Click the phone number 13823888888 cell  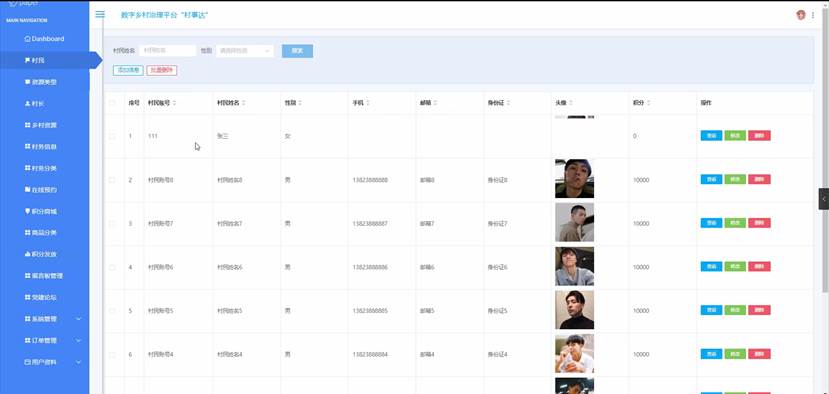click(x=370, y=180)
